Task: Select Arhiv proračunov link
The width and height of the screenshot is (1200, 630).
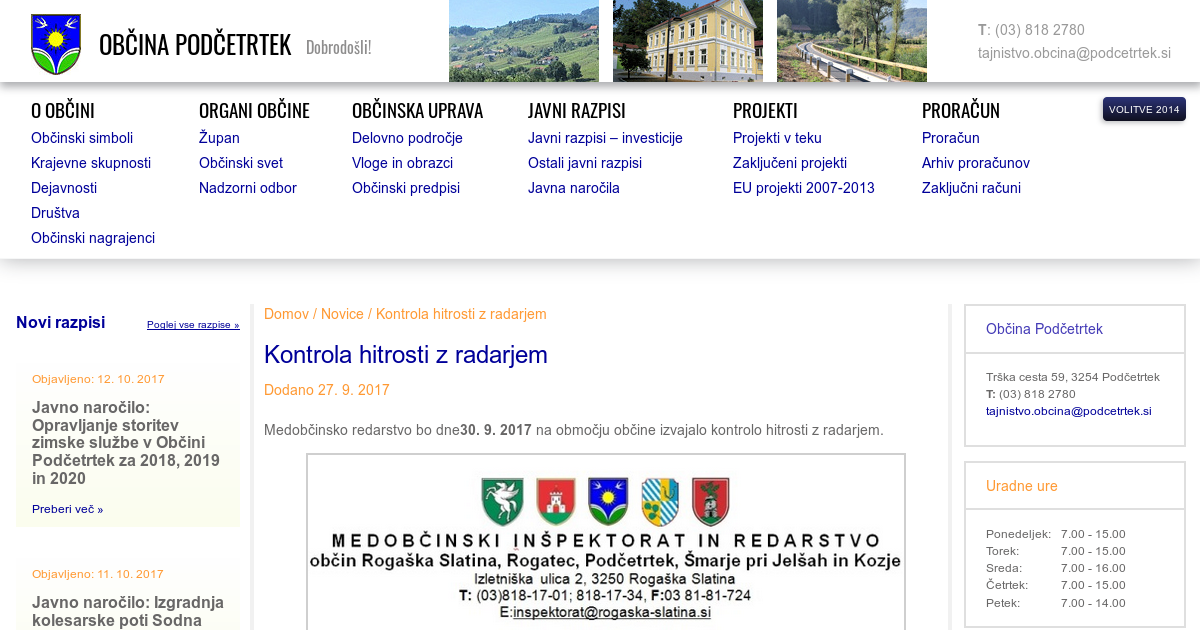Action: pyautogui.click(x=975, y=163)
